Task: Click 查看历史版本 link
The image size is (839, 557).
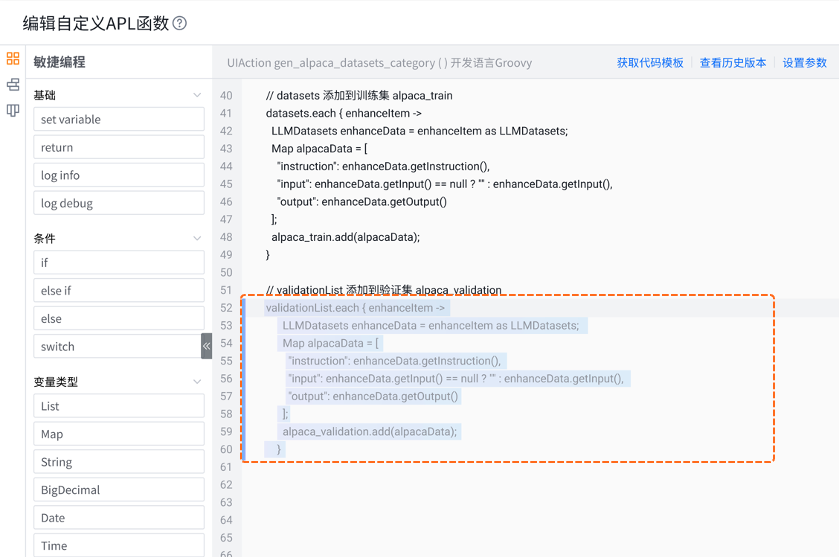Action: tap(733, 62)
